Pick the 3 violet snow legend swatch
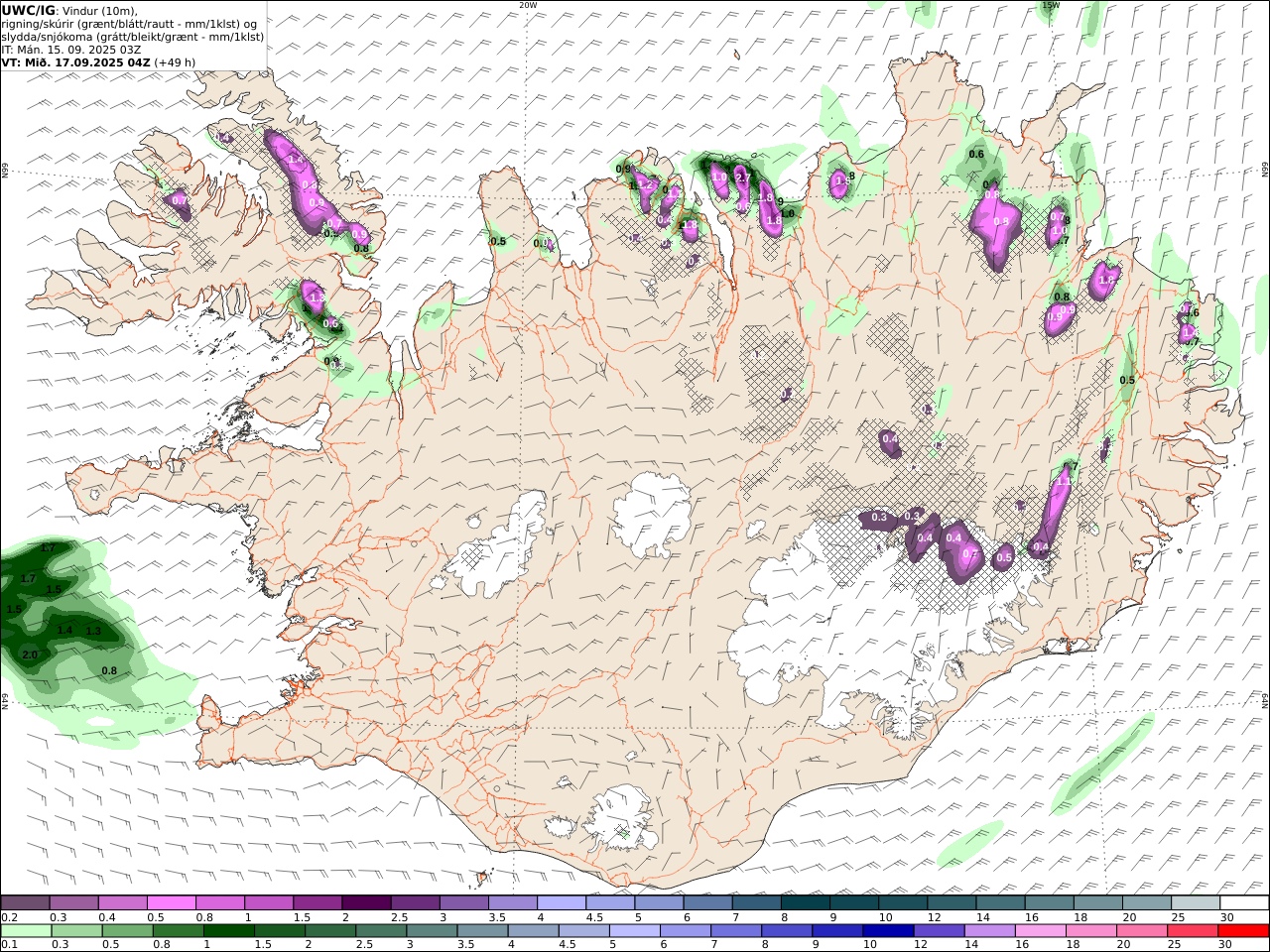Screen dimensions: 1270x952 (x=463, y=902)
